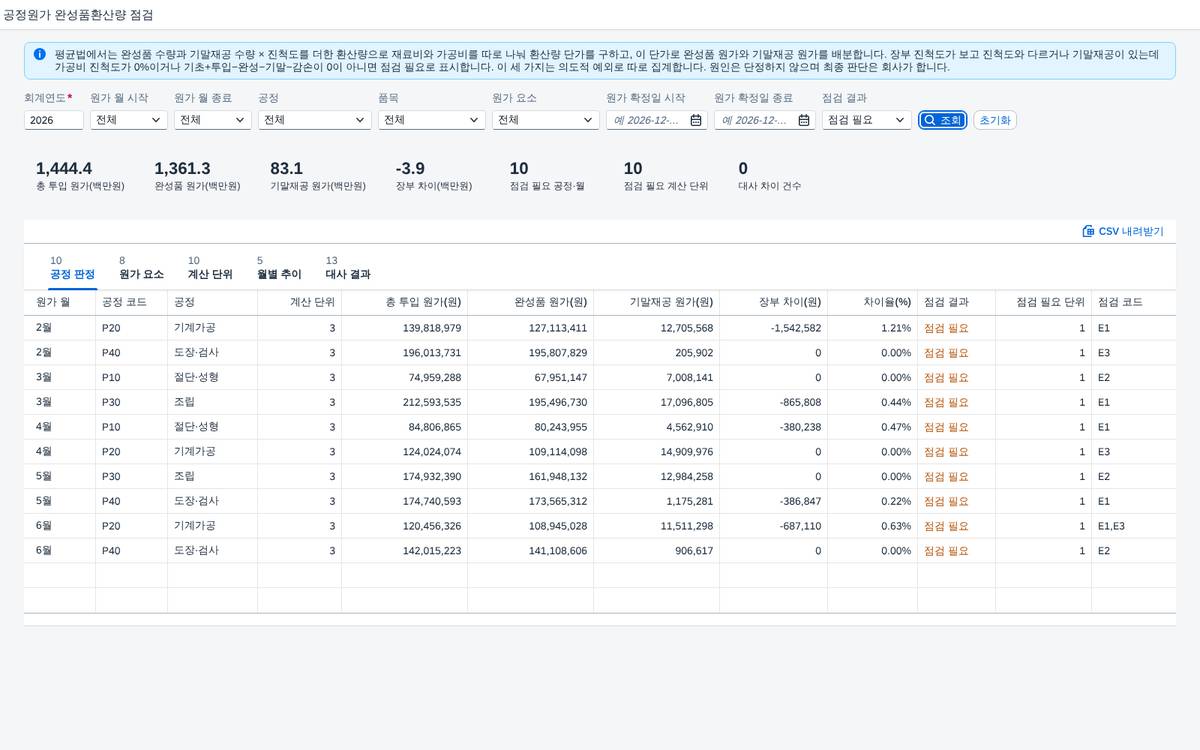This screenshot has width=1200, height=750.
Task: Click the magnifier 조회 search button
Action: pos(943,120)
